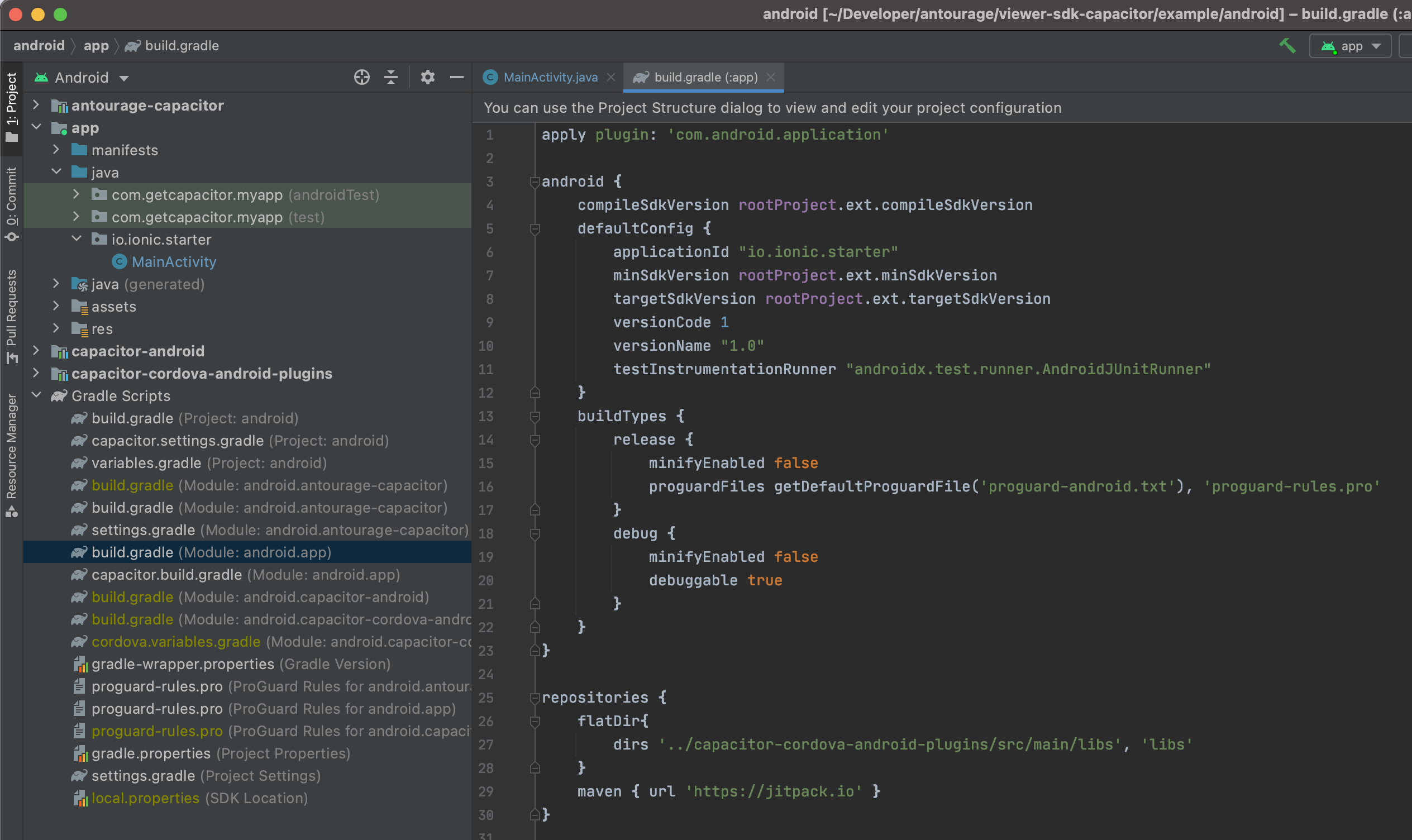This screenshot has width=1412, height=840.
Task: Switch to MainActivity.java tab
Action: click(x=550, y=77)
